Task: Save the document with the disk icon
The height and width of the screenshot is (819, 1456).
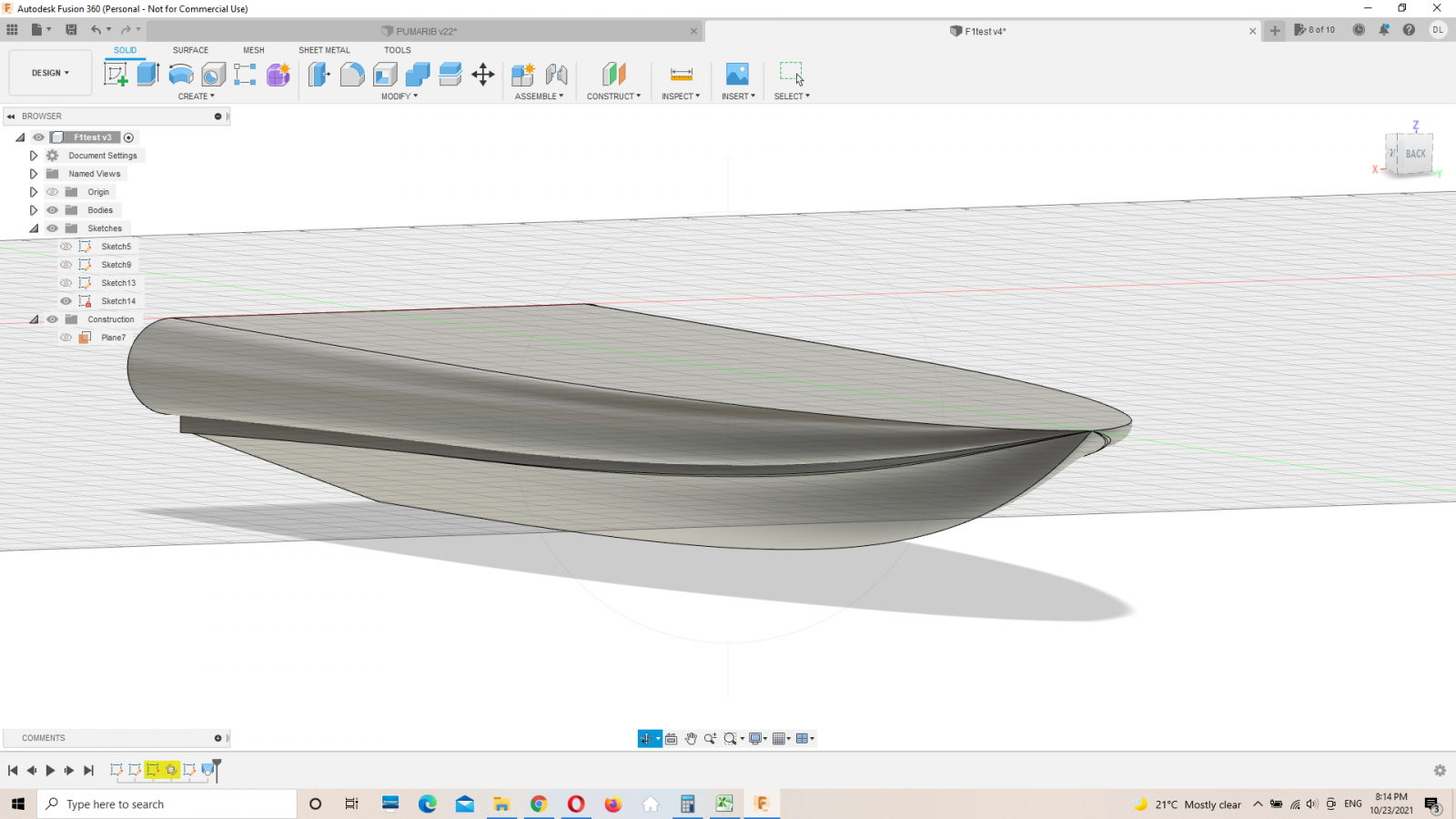Action: 71,30
